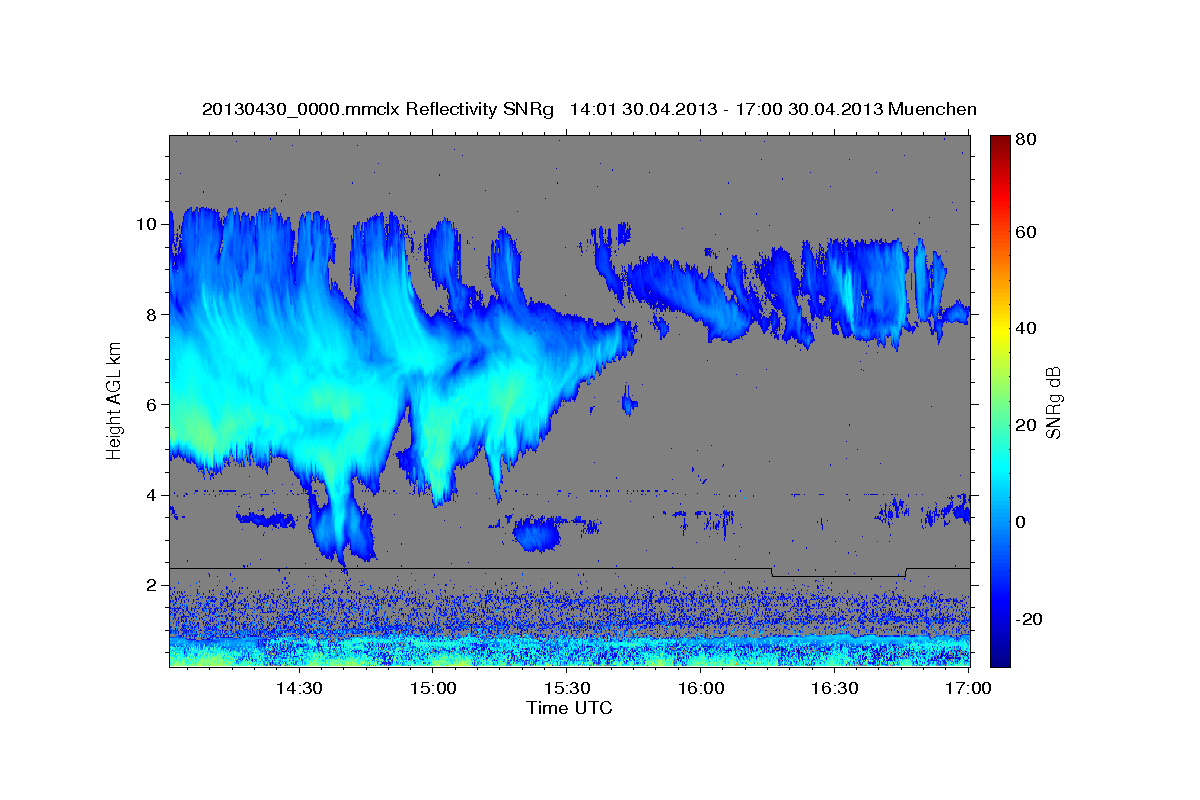Select the "17:00" time axis label
This screenshot has width=1200, height=800.
pos(969,689)
